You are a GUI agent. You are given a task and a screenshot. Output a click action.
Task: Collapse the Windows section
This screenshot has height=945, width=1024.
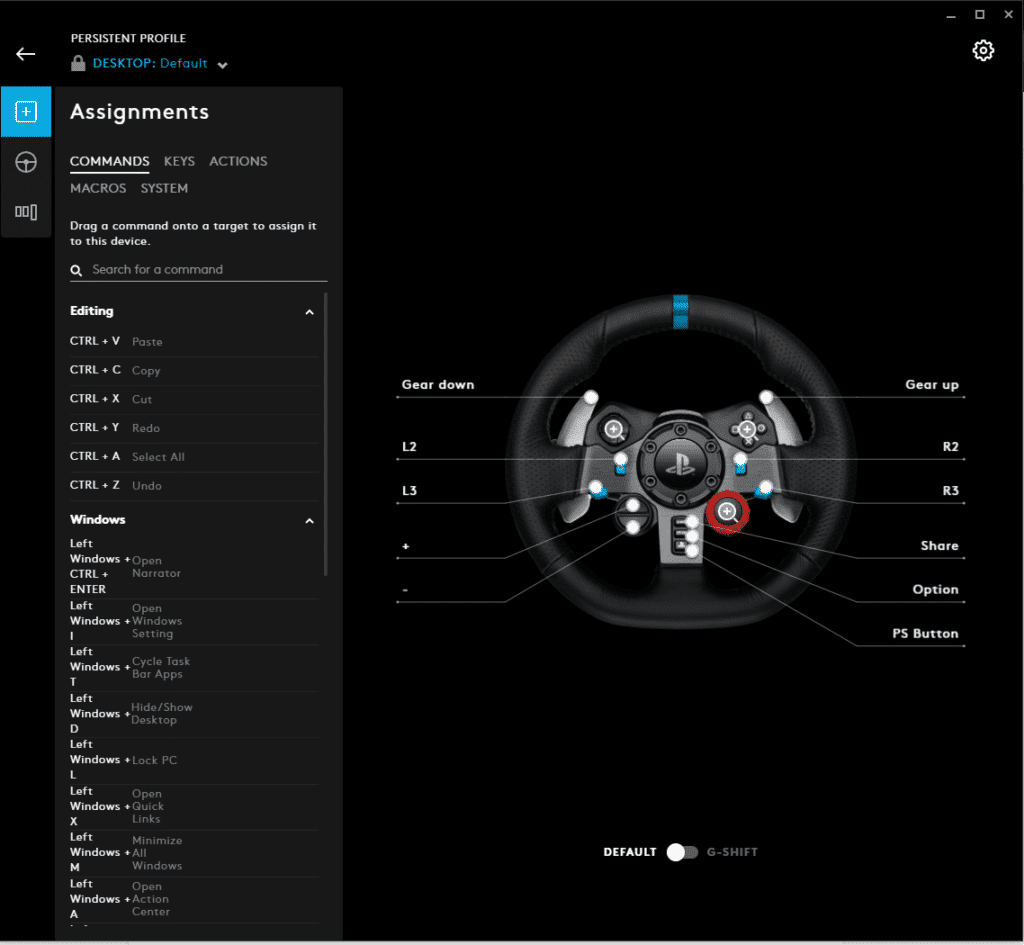(309, 521)
